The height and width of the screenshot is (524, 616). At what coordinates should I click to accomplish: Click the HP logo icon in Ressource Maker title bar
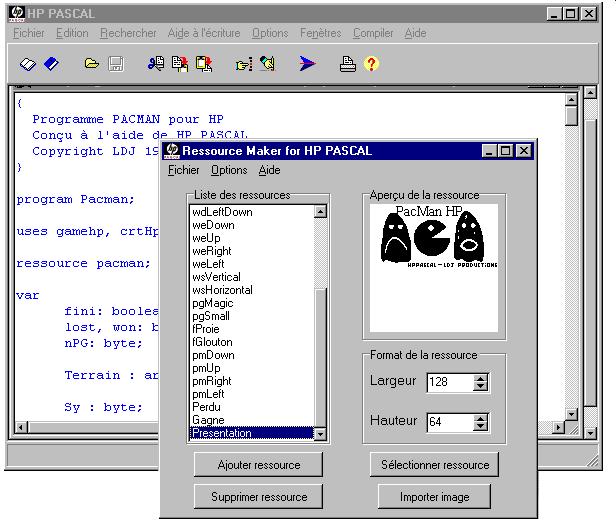point(172,151)
